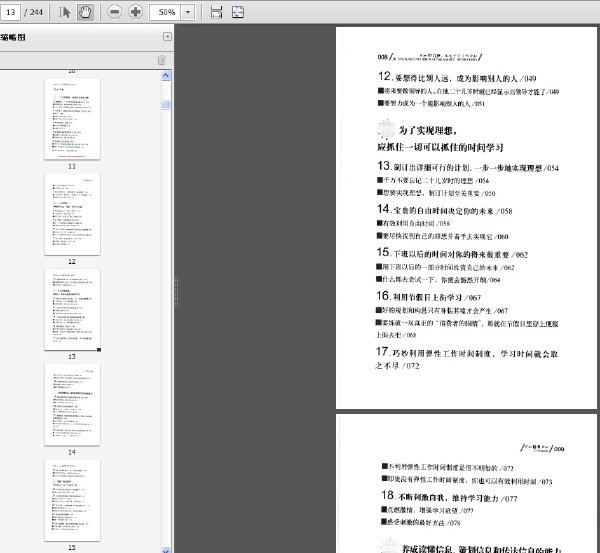Click the current page number field

(10, 12)
